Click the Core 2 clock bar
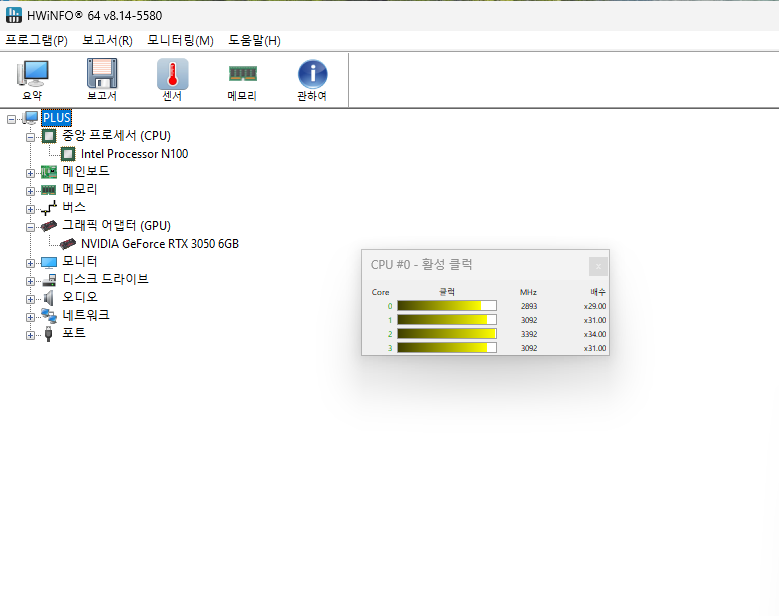This screenshot has width=779, height=616. click(447, 334)
